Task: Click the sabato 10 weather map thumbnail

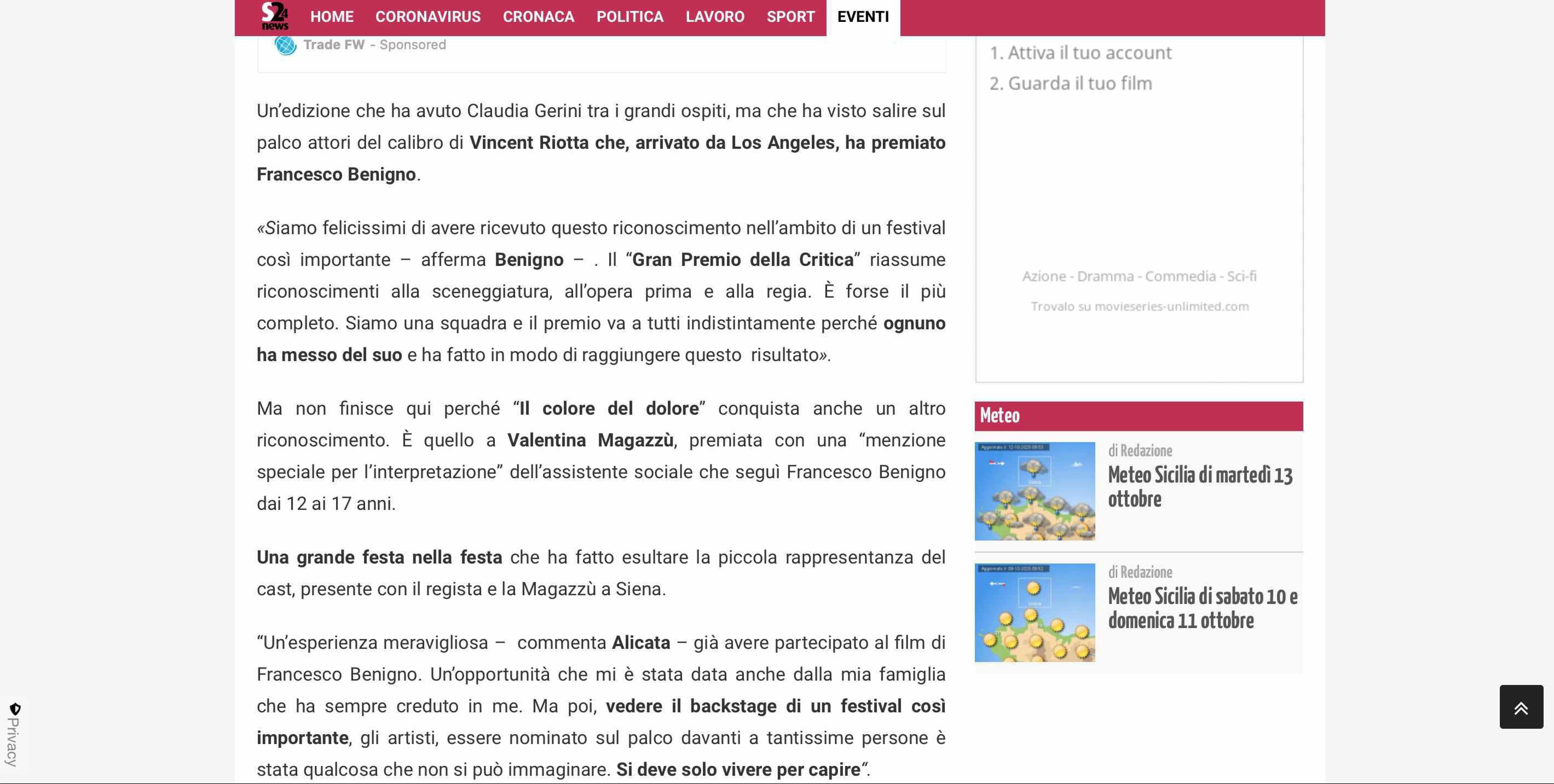Action: [x=1035, y=613]
